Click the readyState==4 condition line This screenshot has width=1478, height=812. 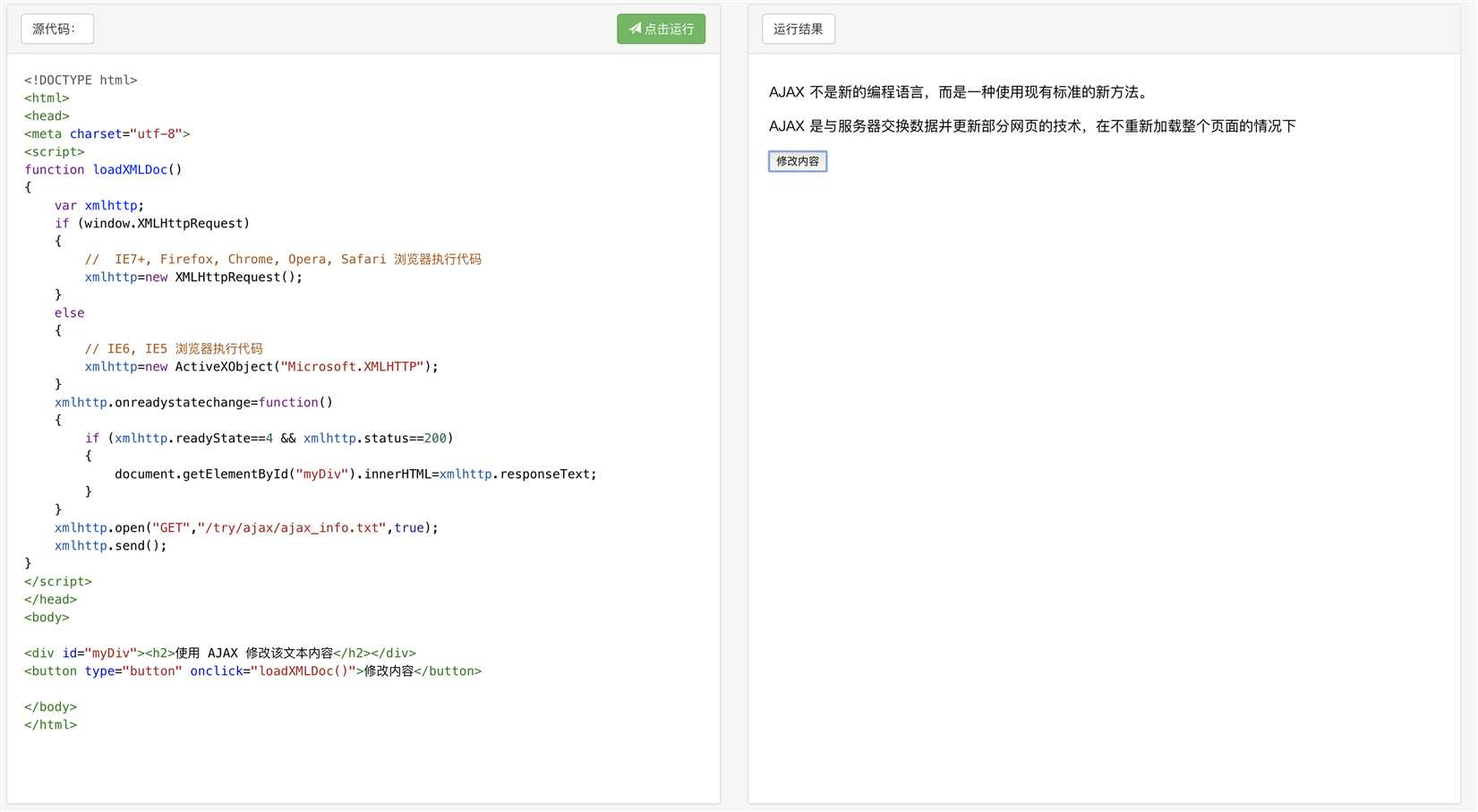click(x=269, y=439)
